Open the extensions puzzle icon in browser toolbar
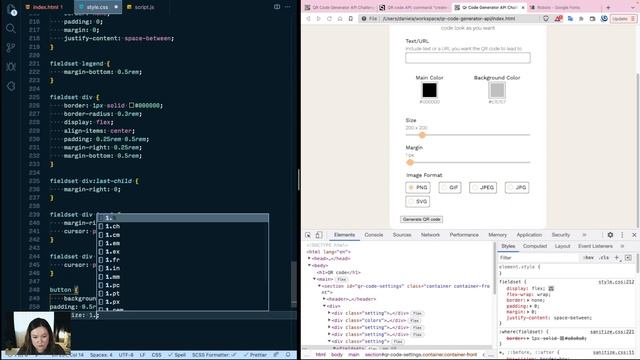This screenshot has width=640, height=360. (581, 19)
